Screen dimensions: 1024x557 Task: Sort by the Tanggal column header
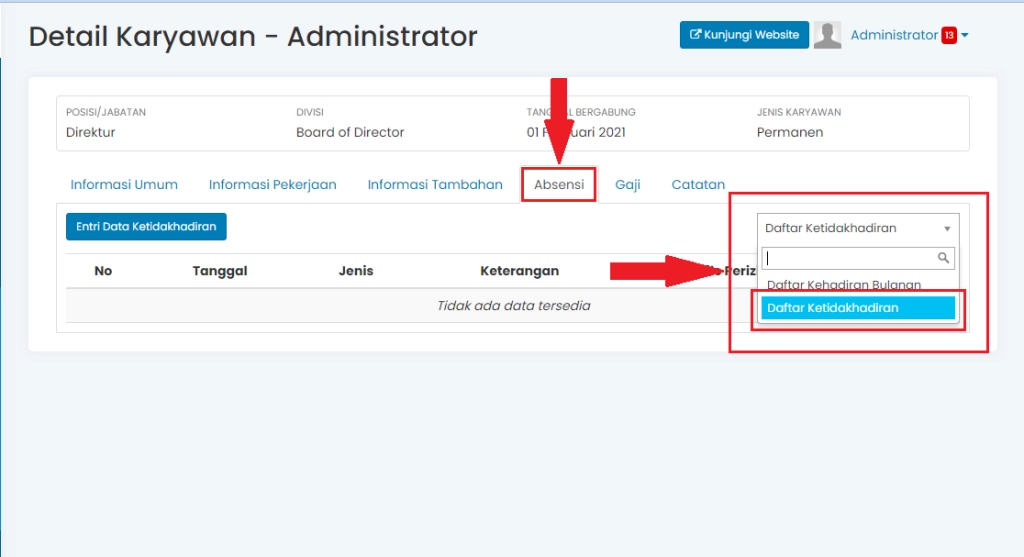click(x=220, y=271)
